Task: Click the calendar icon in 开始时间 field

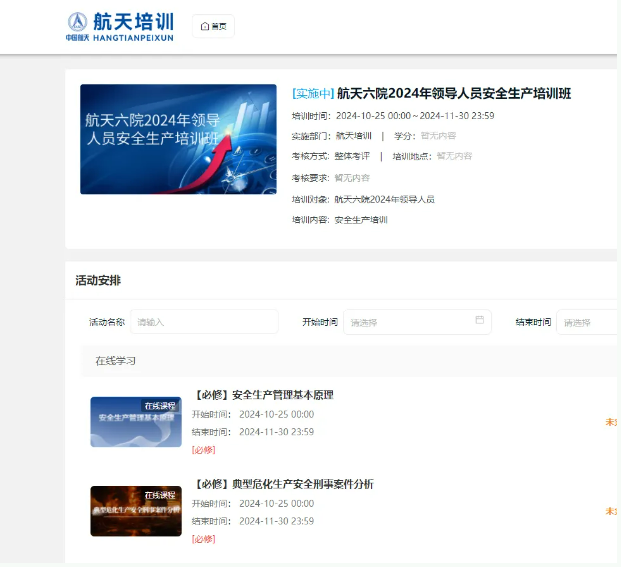Action: tap(480, 320)
